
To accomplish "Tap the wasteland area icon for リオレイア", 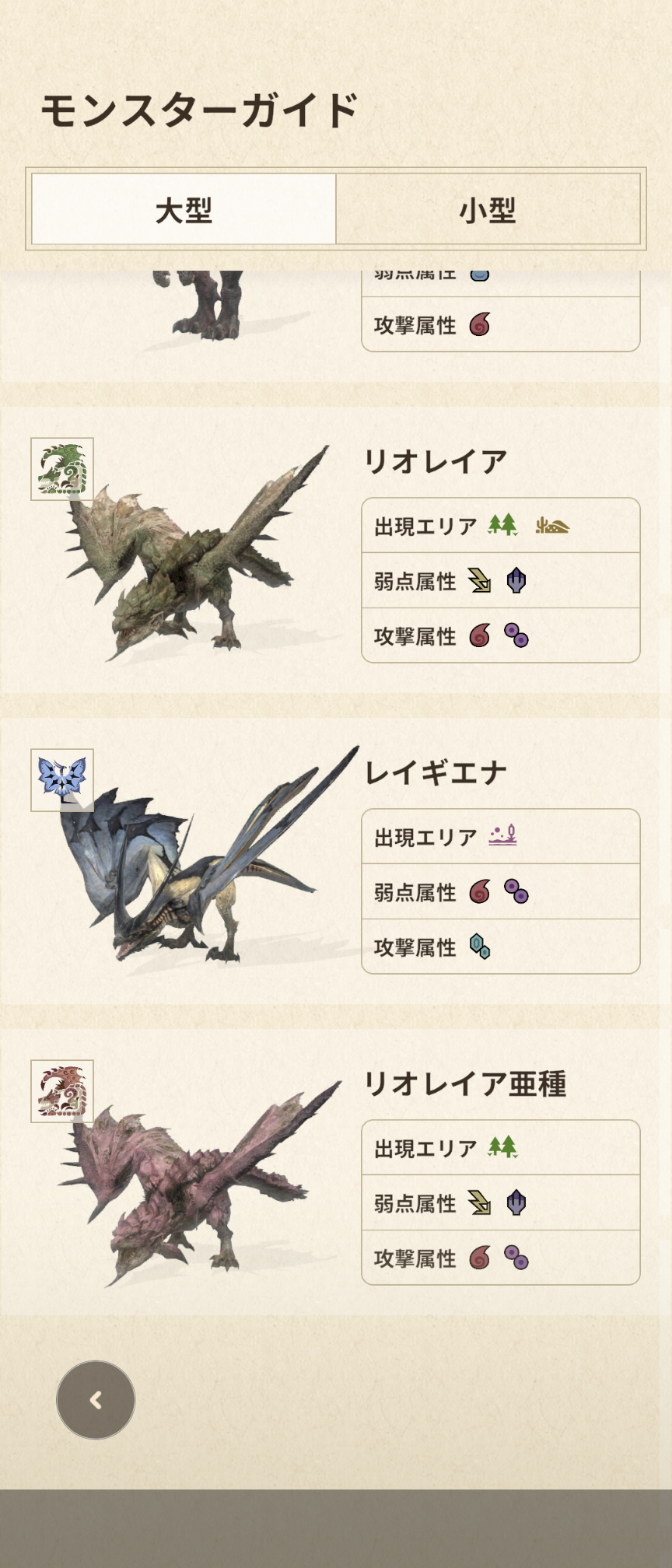I will [x=552, y=527].
